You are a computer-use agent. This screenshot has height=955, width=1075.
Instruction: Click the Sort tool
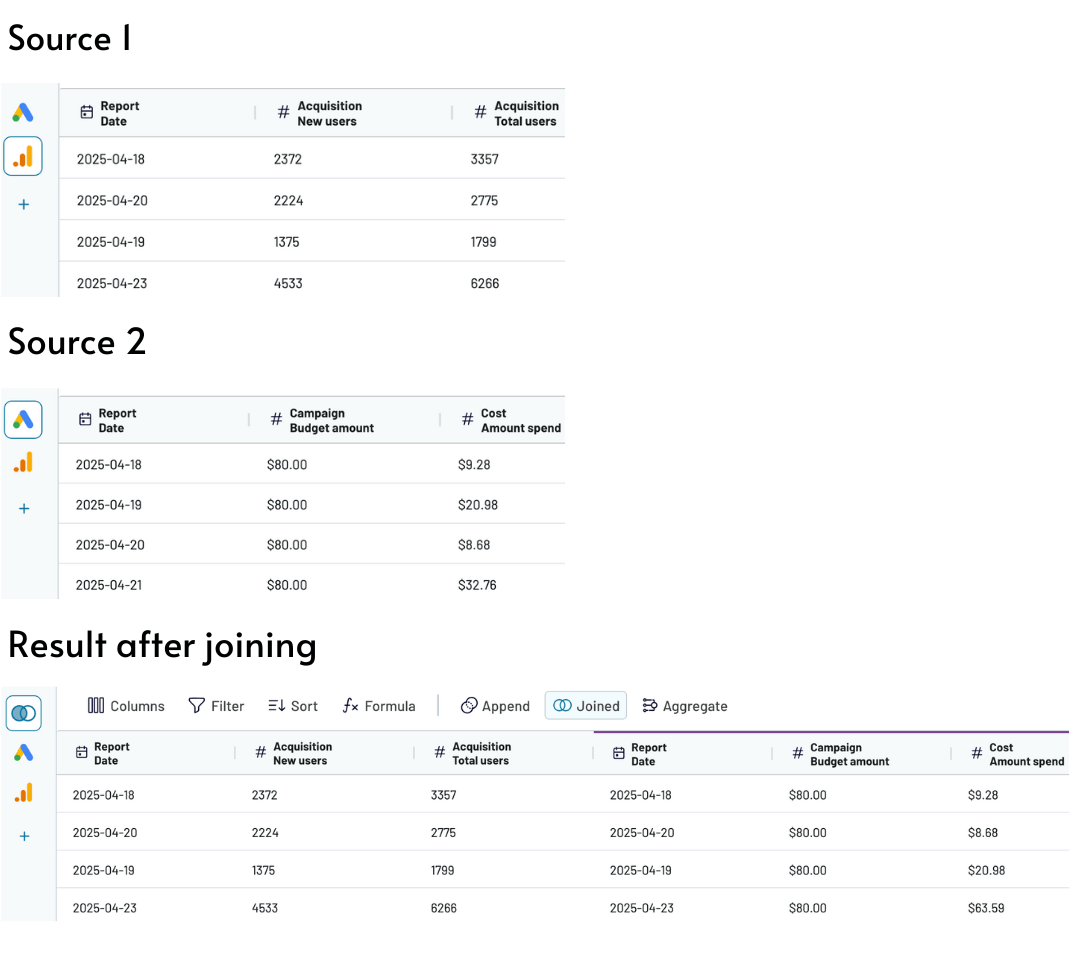pos(292,706)
